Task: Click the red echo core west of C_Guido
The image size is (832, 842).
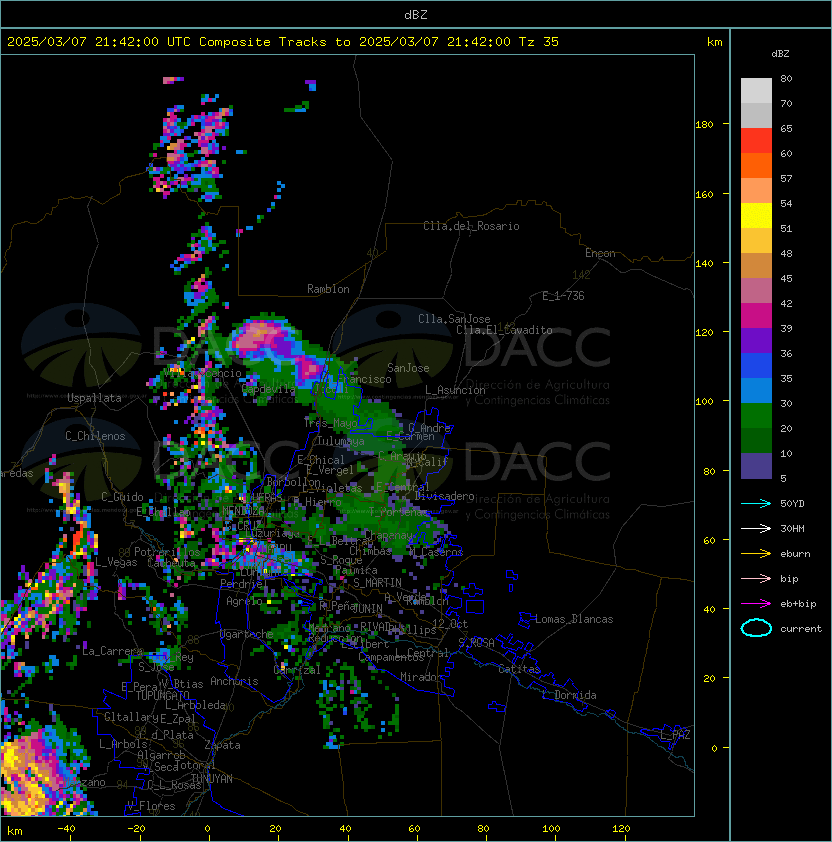Action: pyautogui.click(x=78, y=537)
